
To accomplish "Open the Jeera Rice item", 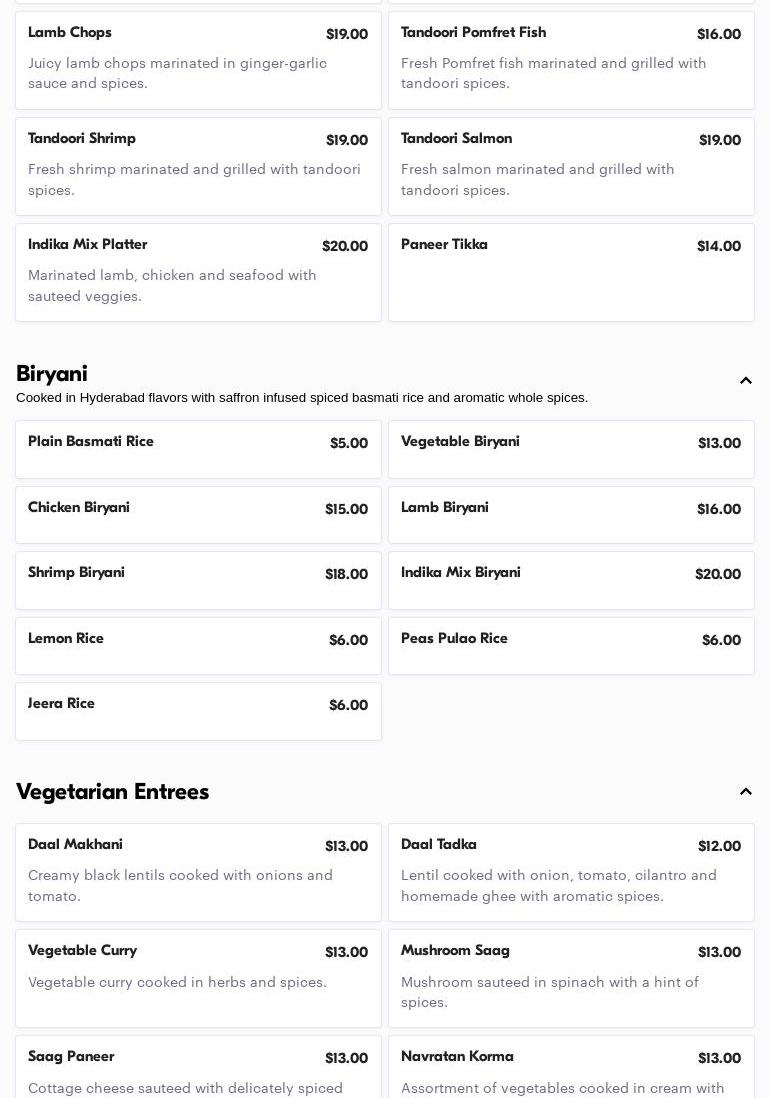I will tap(198, 711).
